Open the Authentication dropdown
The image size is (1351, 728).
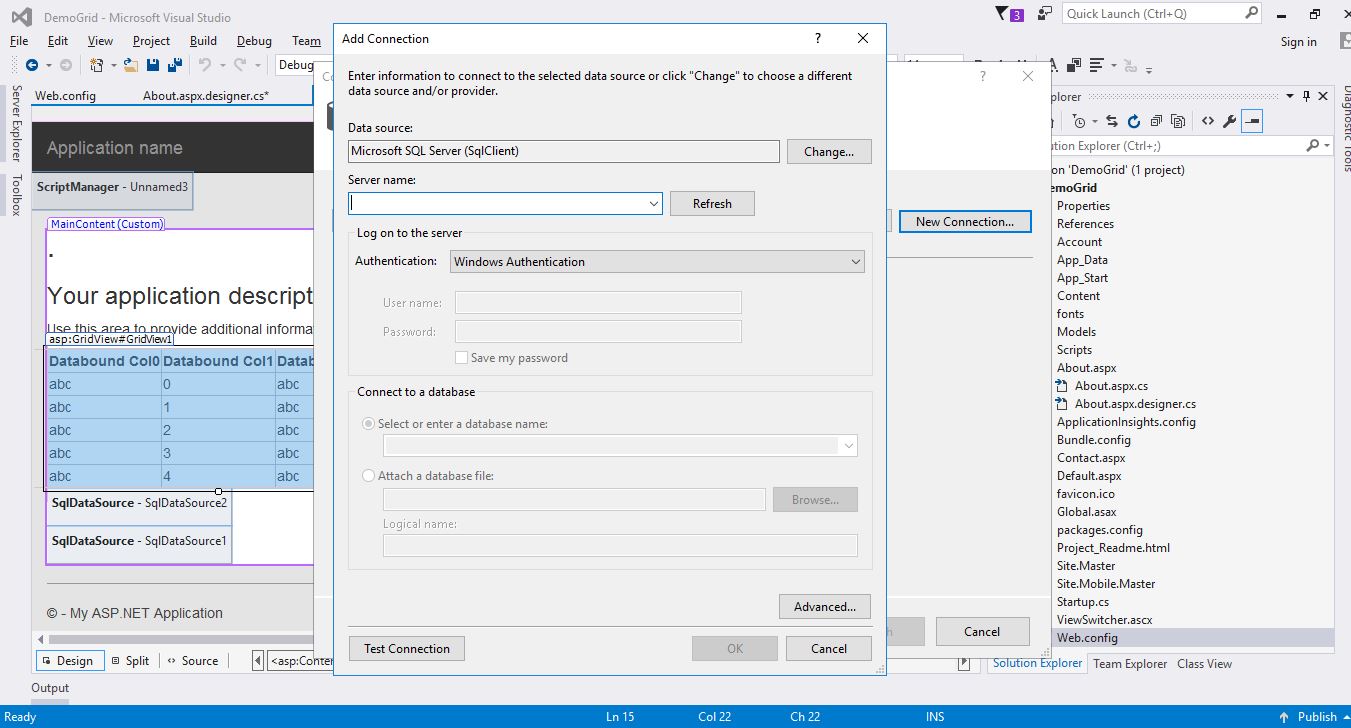(855, 261)
